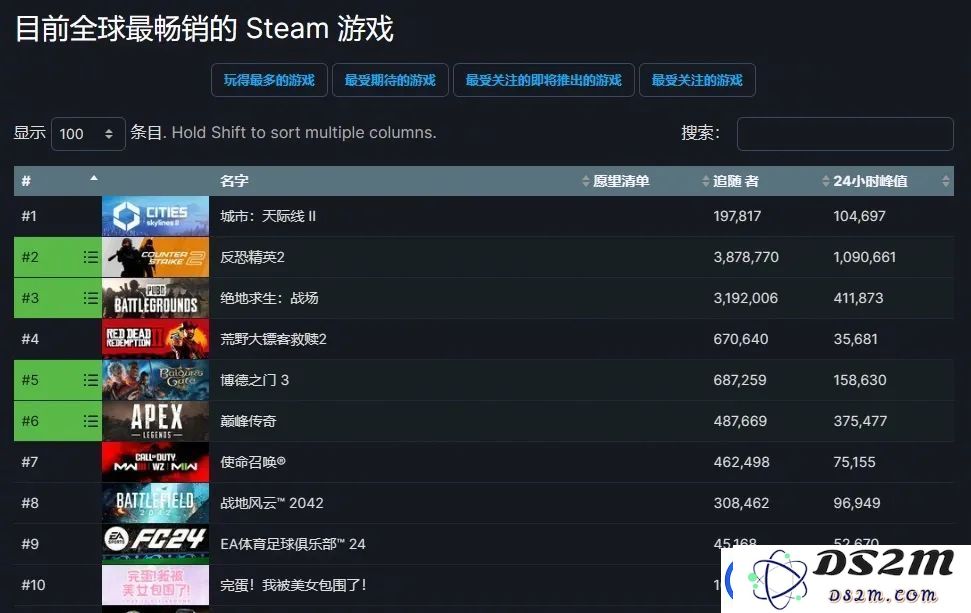Select peak value 158,630

pyautogui.click(x=860, y=380)
